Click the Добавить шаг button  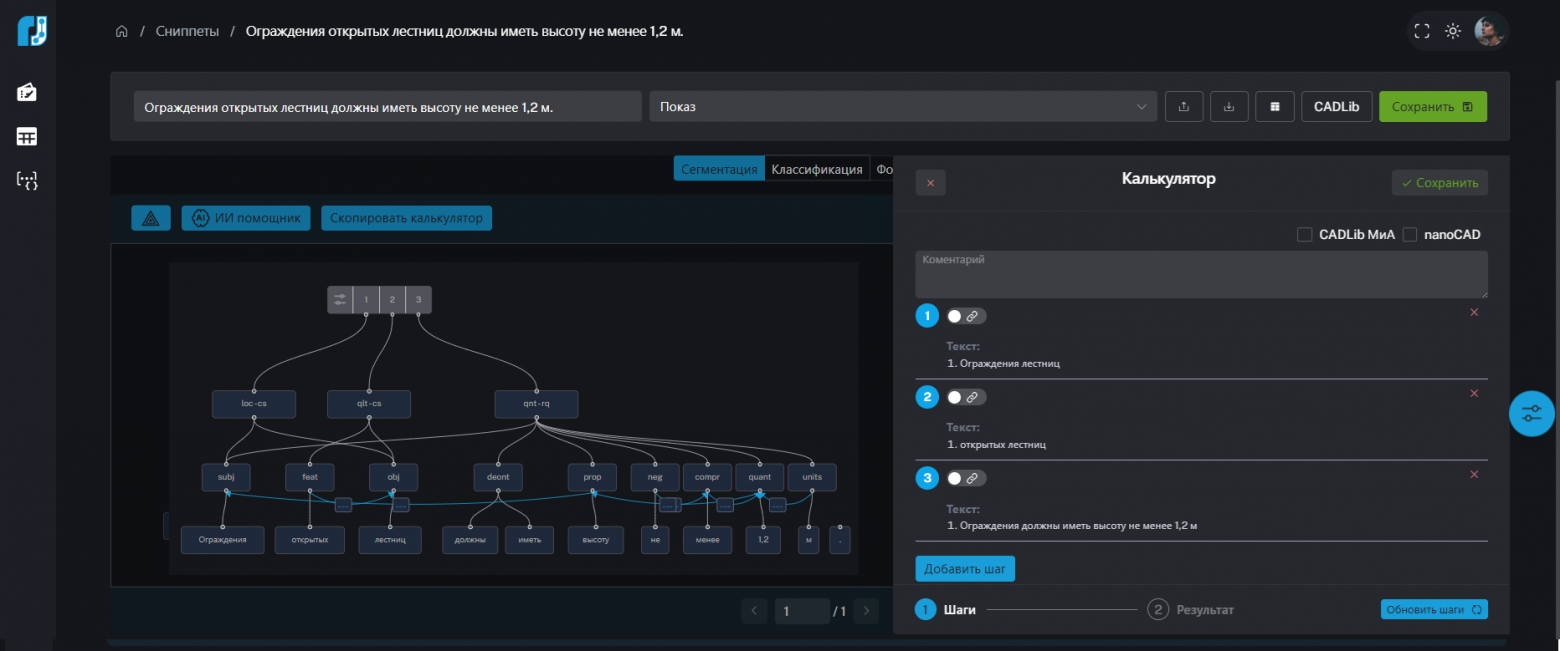965,569
